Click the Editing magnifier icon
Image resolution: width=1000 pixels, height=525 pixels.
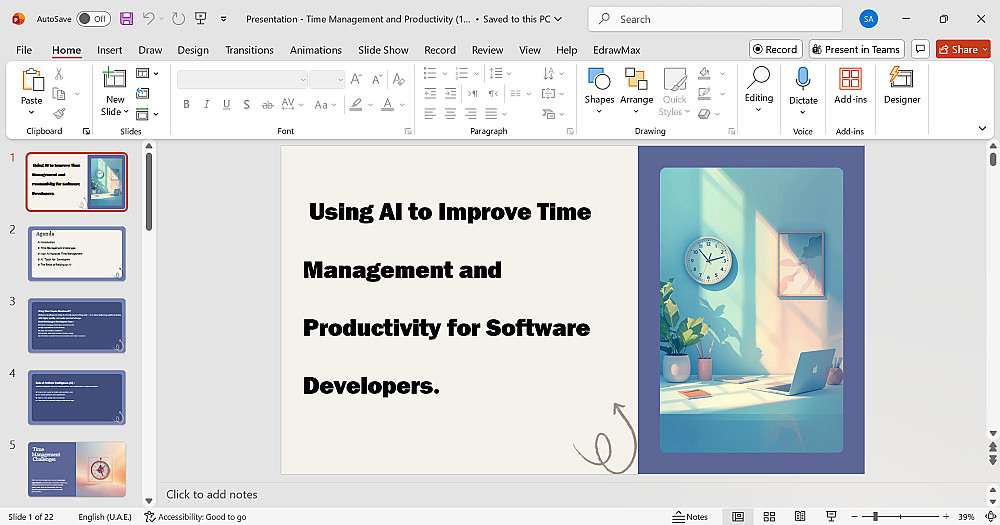click(x=758, y=77)
